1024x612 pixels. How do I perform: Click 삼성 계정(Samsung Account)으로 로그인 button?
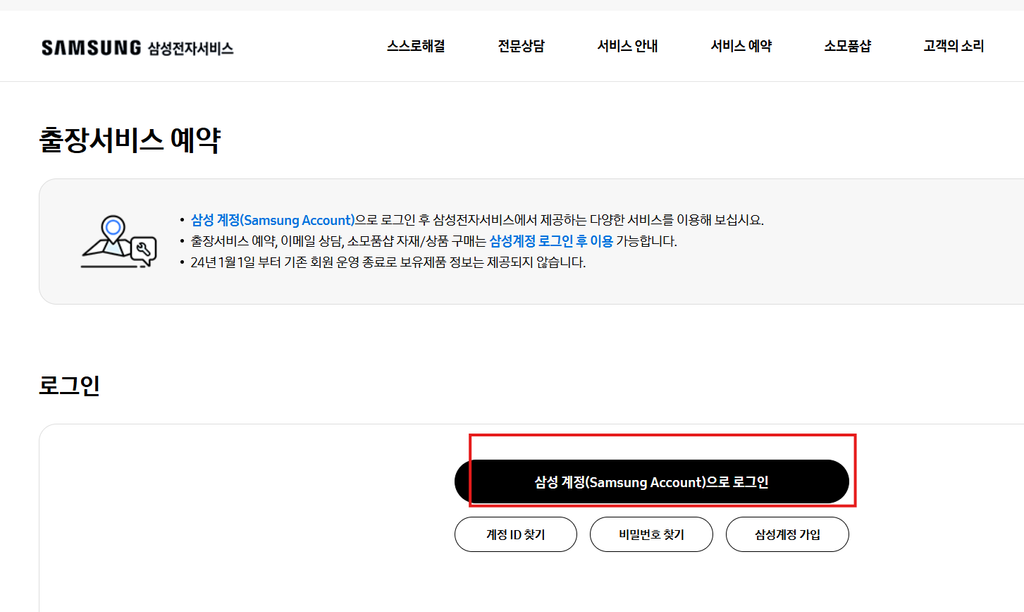click(652, 481)
